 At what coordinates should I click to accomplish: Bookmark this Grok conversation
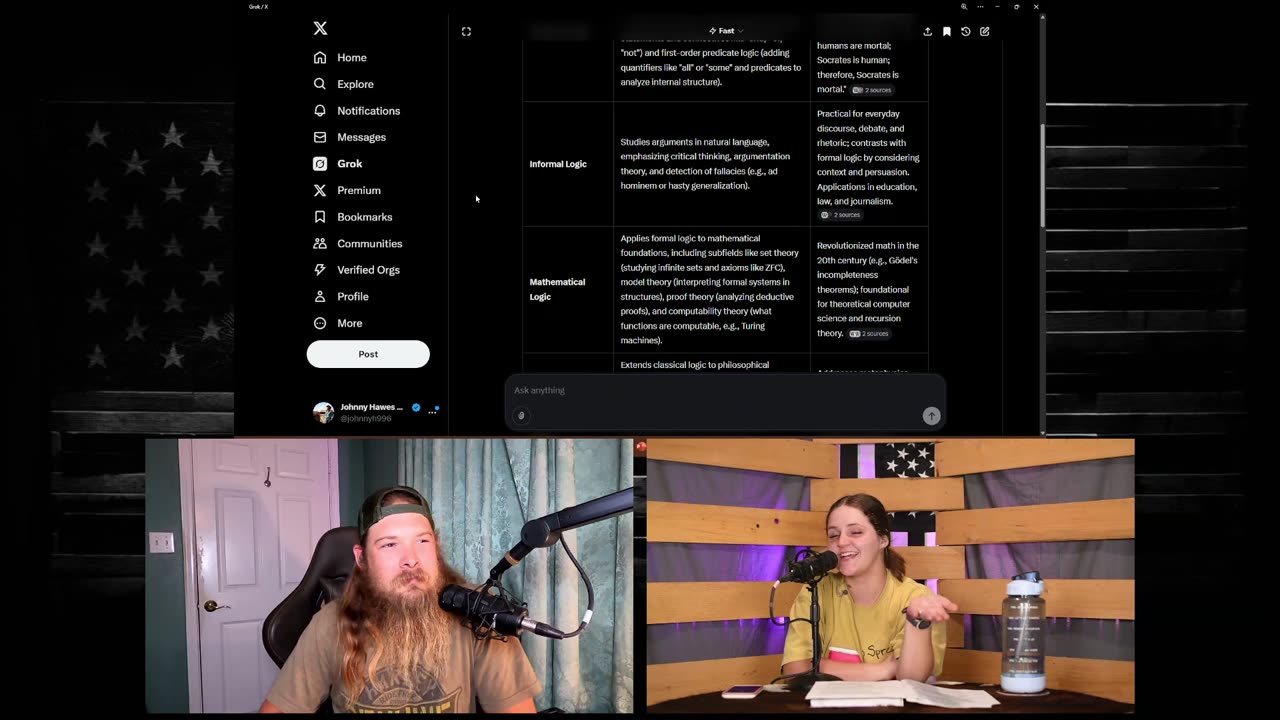946,32
